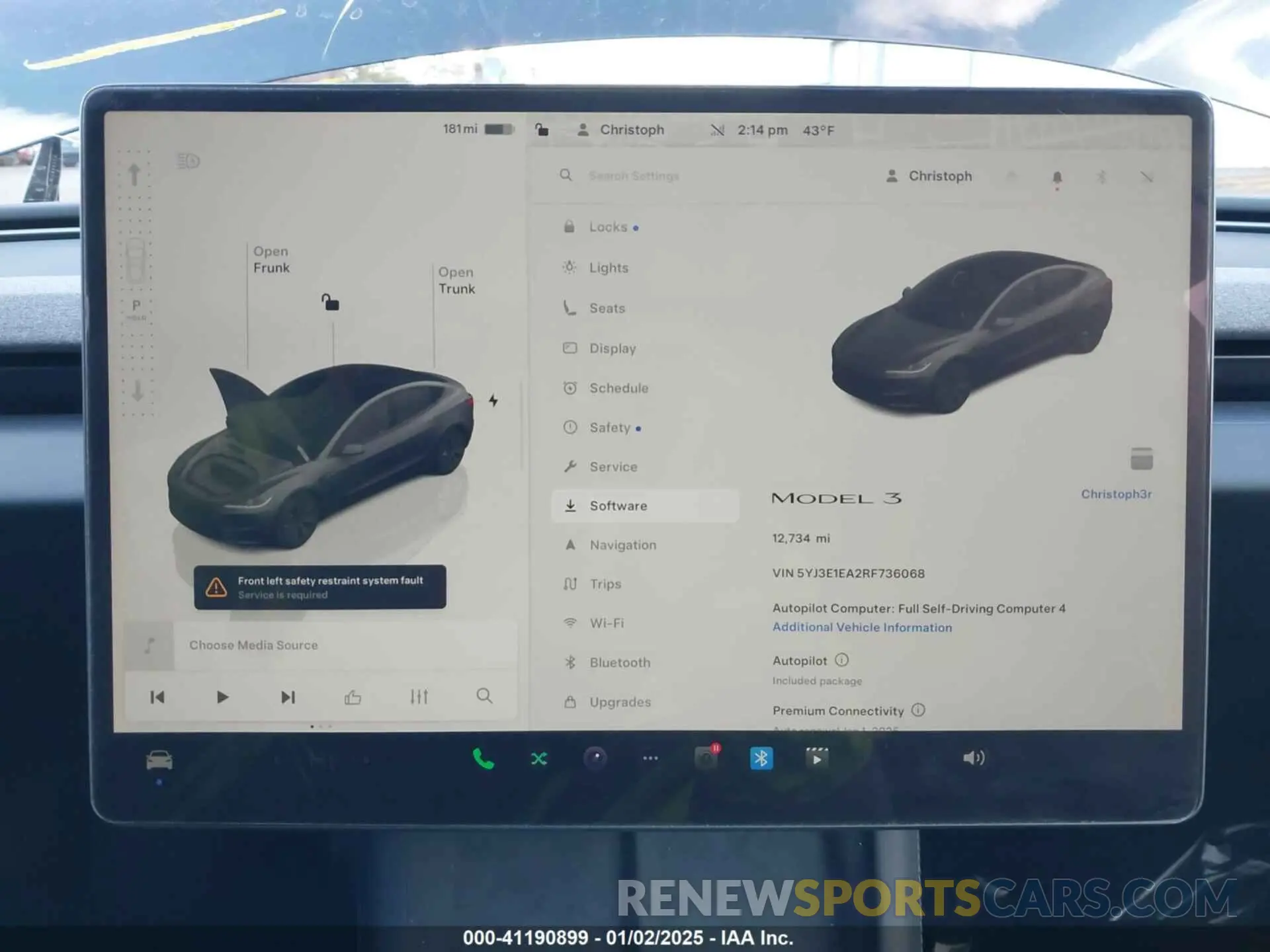
Task: Open the dashcam icon with red badge
Action: click(x=706, y=758)
